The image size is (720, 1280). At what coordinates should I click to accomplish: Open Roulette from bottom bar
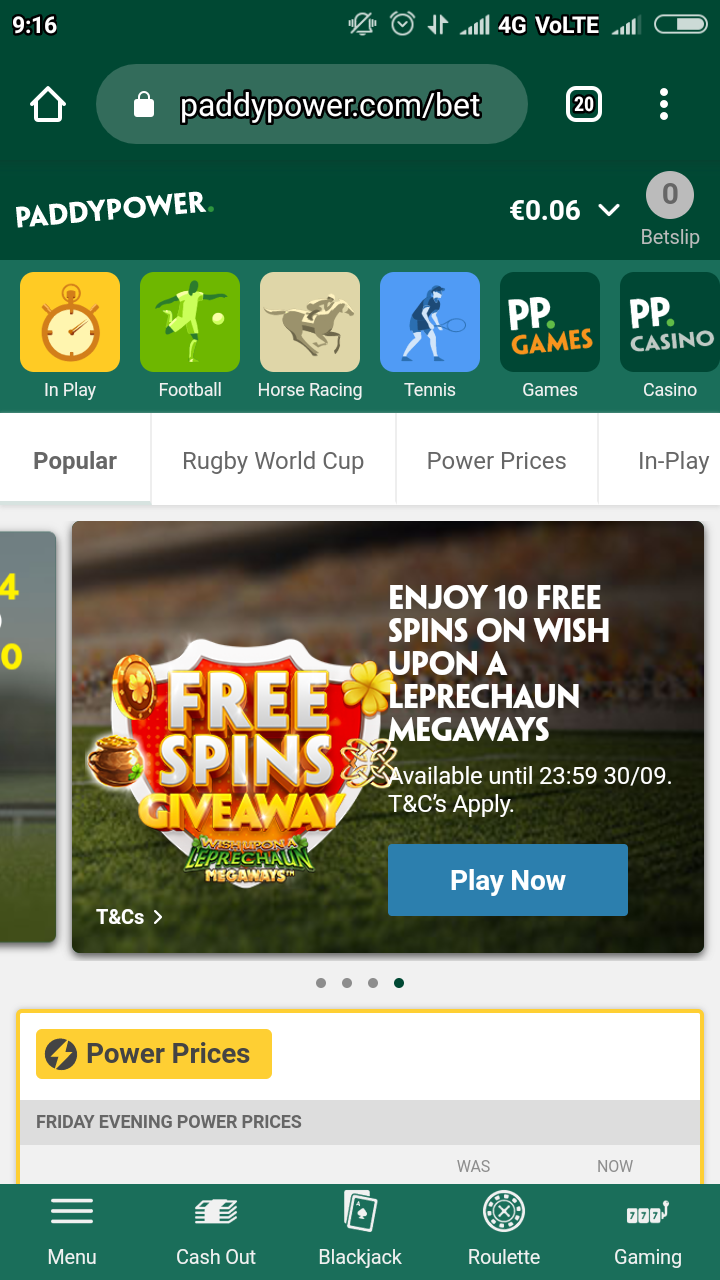504,1232
